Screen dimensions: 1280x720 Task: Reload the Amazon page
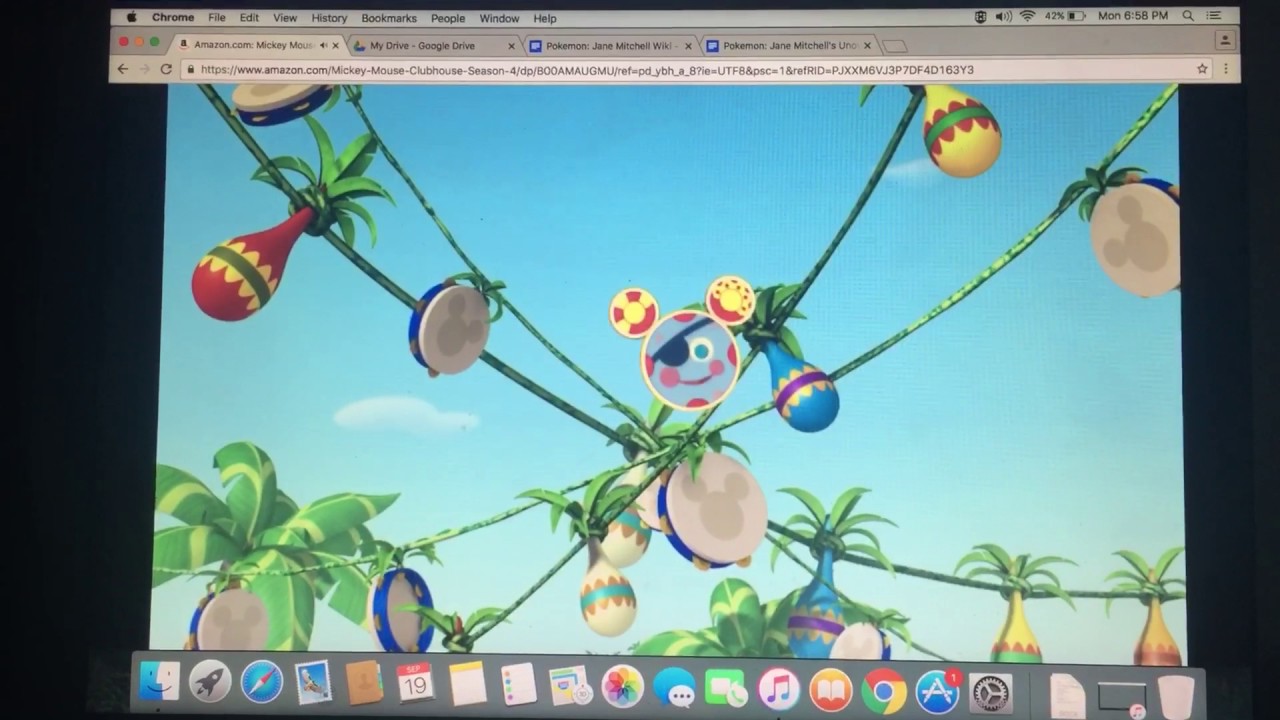[167, 69]
